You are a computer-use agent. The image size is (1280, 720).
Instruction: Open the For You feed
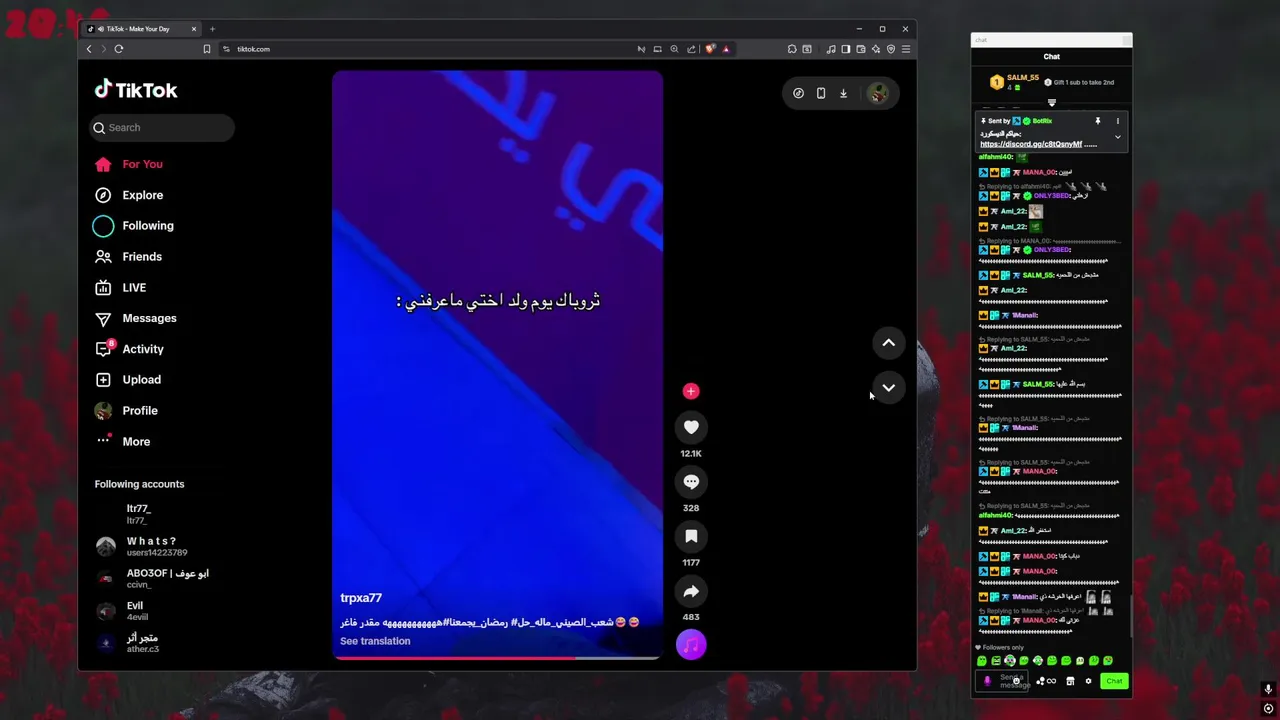[x=128, y=164]
